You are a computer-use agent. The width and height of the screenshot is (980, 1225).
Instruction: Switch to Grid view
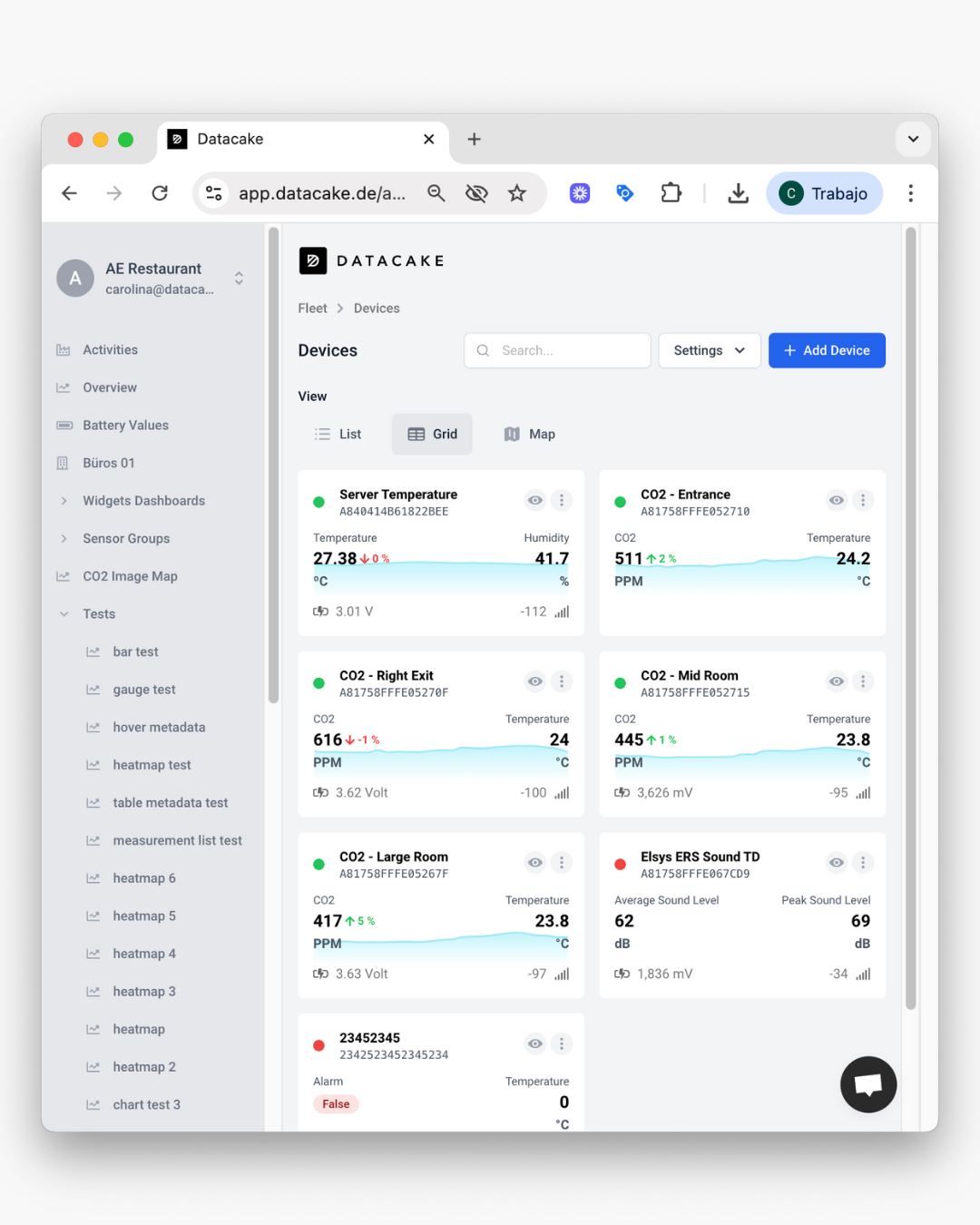click(432, 434)
